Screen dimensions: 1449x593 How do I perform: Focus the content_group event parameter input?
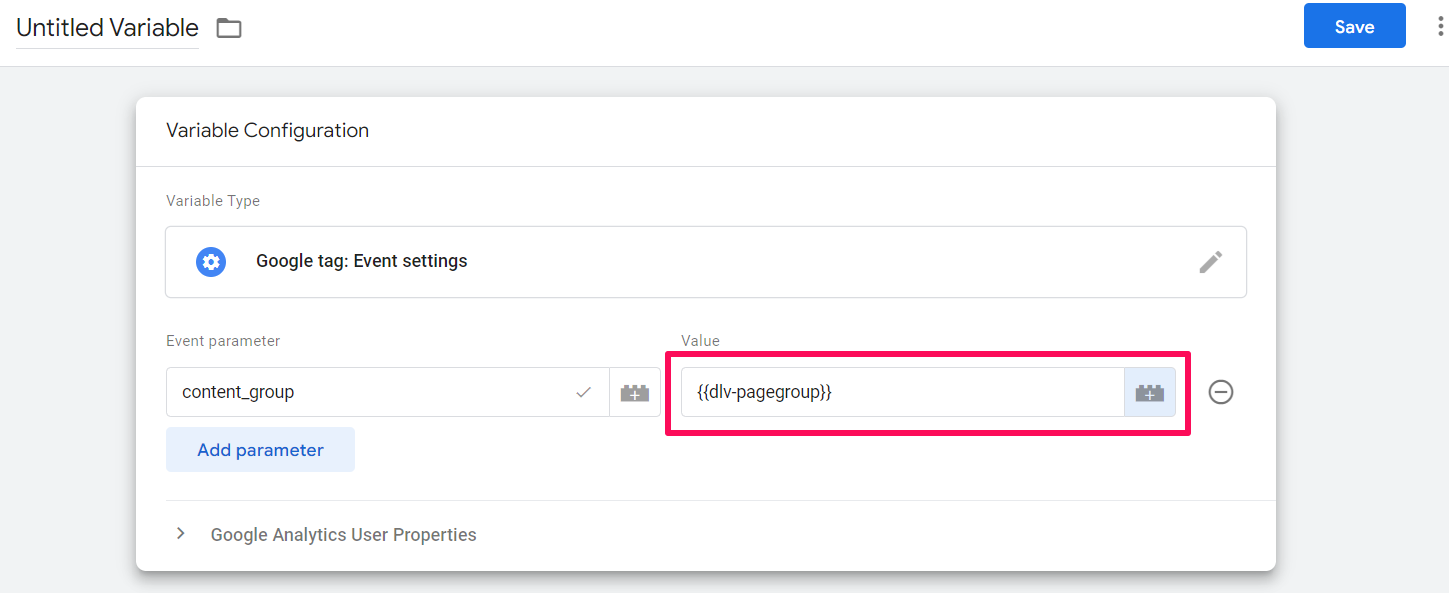pos(370,392)
